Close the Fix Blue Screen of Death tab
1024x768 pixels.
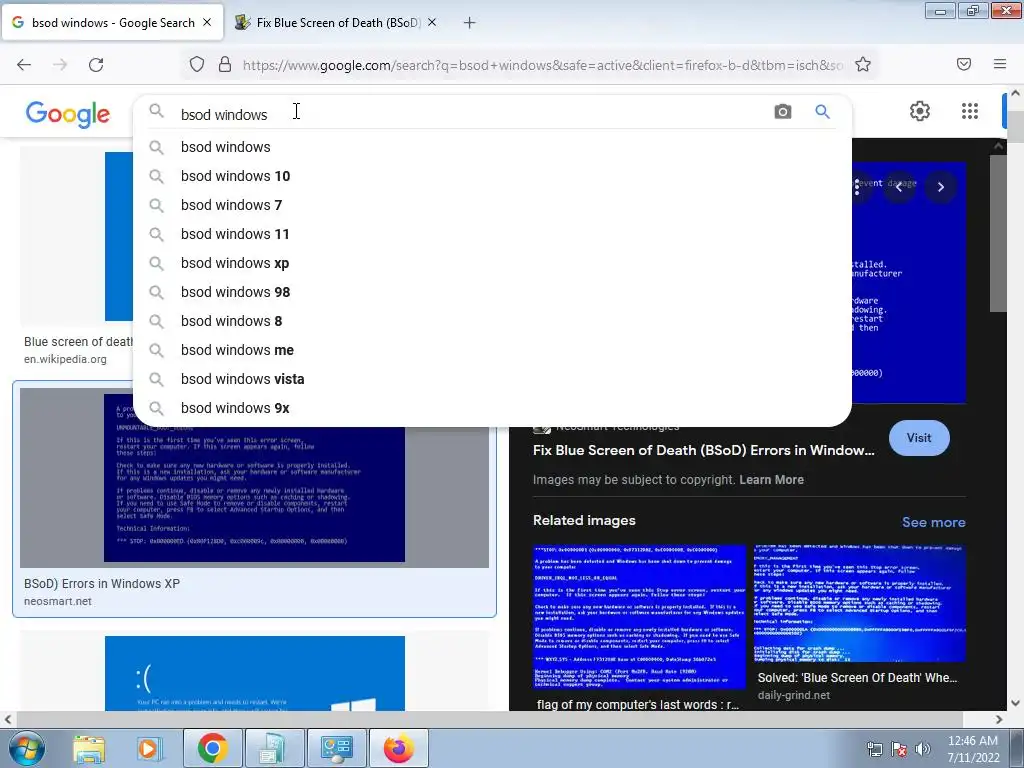coord(432,22)
